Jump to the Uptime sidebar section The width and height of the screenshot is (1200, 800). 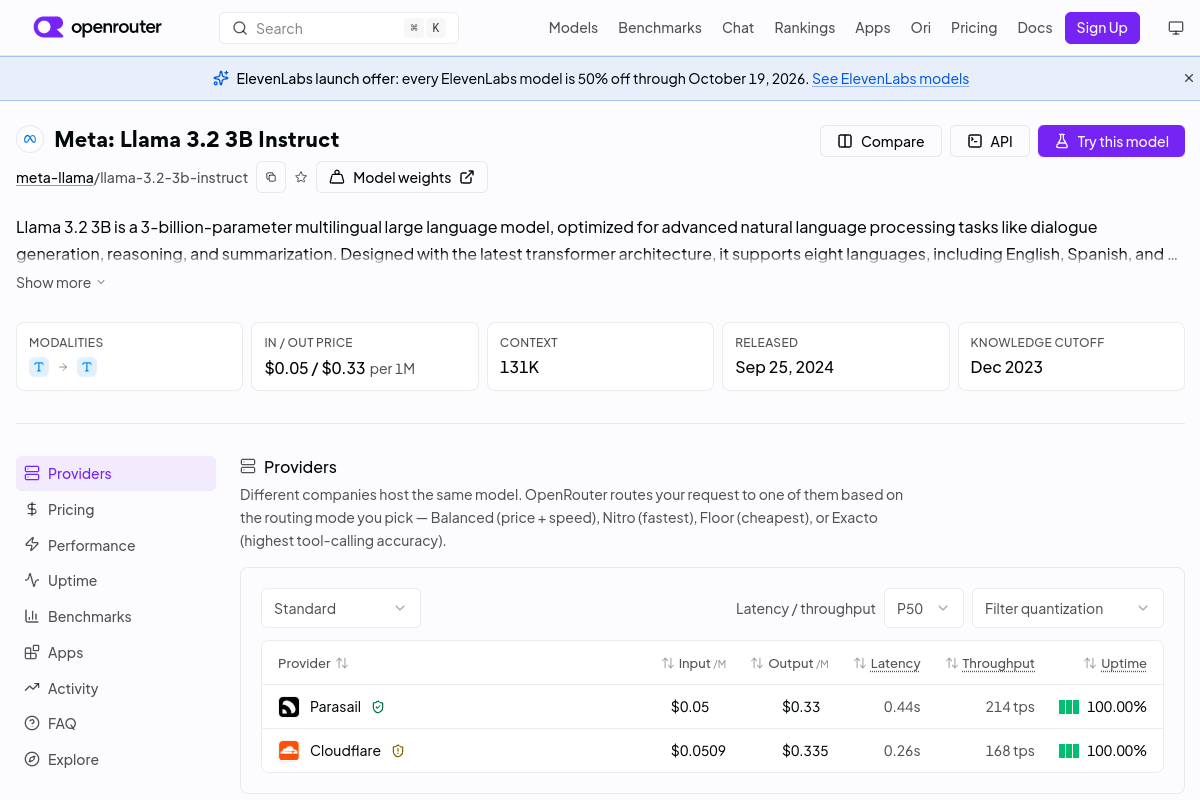[x=116, y=581]
